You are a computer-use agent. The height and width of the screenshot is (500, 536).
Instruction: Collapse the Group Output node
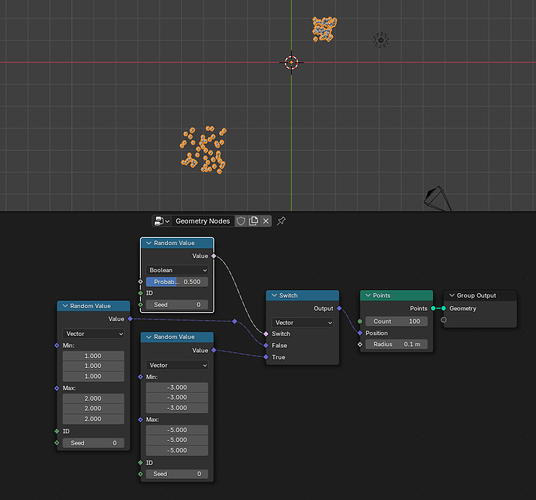point(452,295)
